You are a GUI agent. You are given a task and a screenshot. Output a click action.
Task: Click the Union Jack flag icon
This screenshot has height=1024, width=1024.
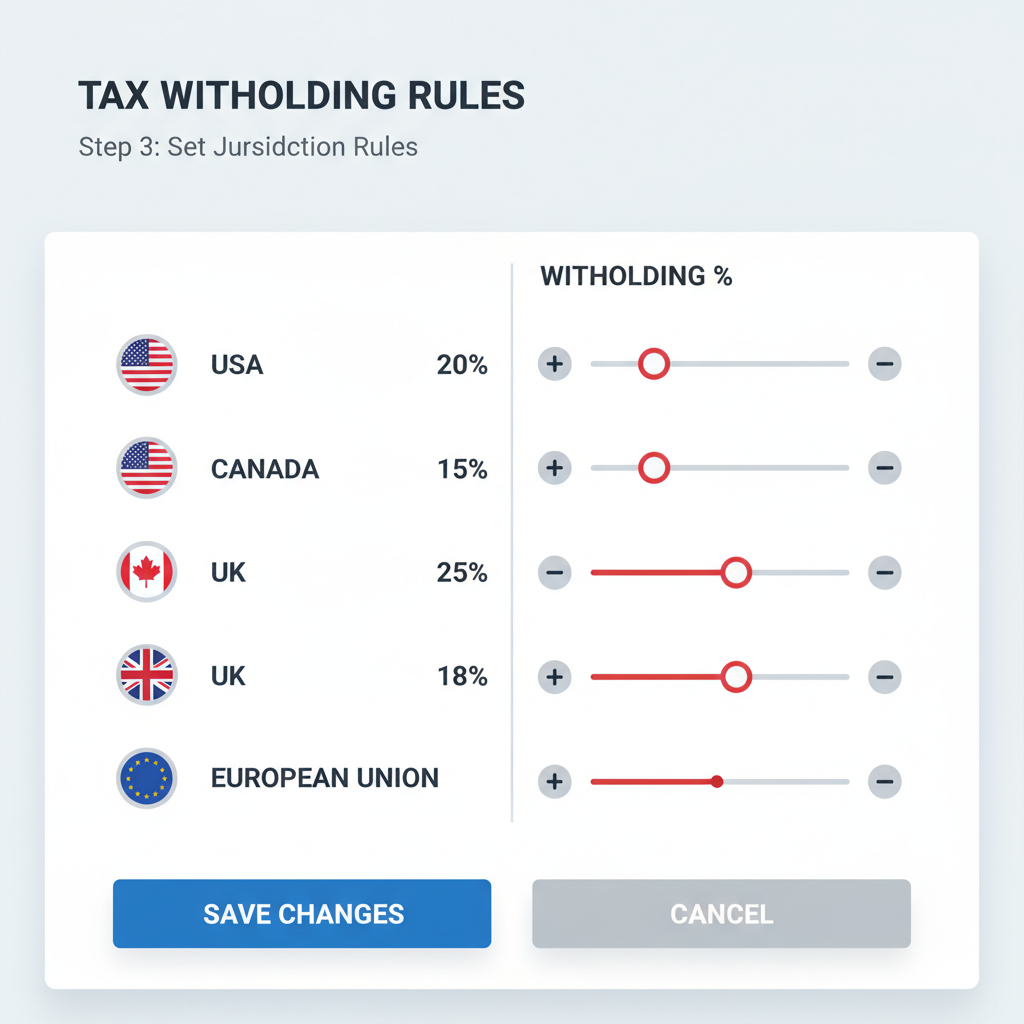[146, 676]
